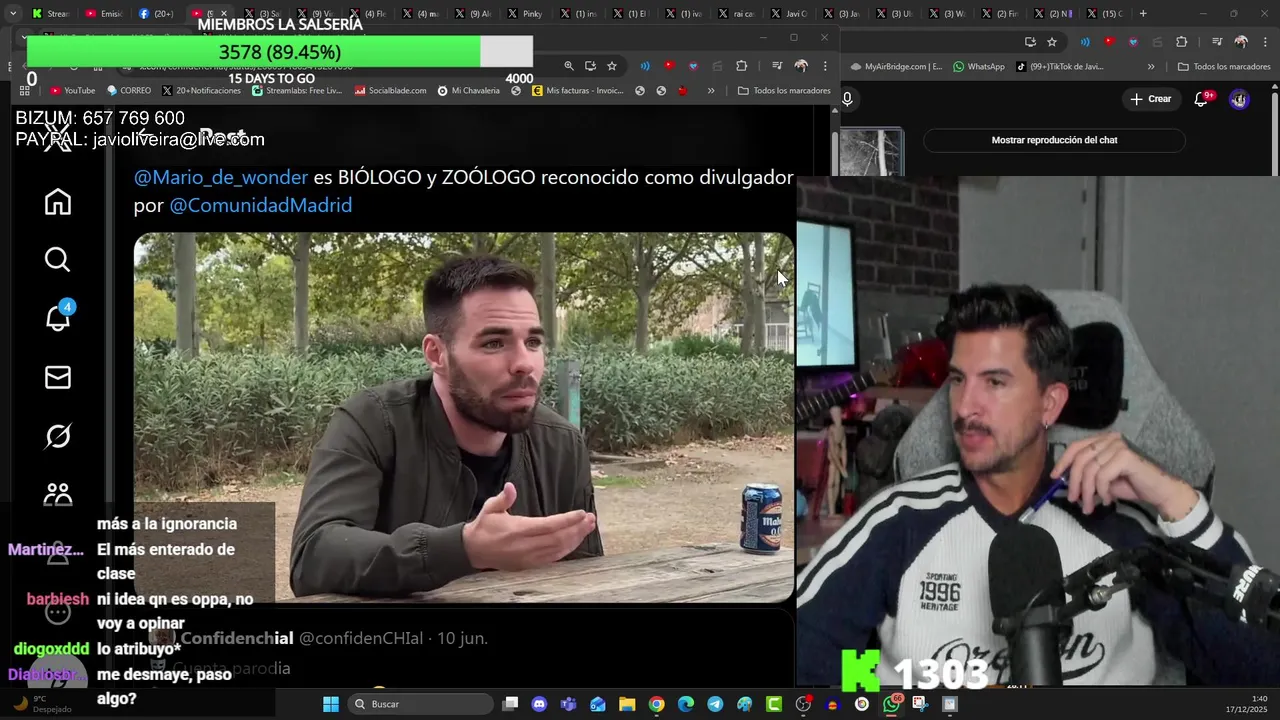Image resolution: width=1280 pixels, height=720 pixels.
Task: Open the MyAirBridge.com bookmark
Action: pyautogui.click(x=896, y=67)
